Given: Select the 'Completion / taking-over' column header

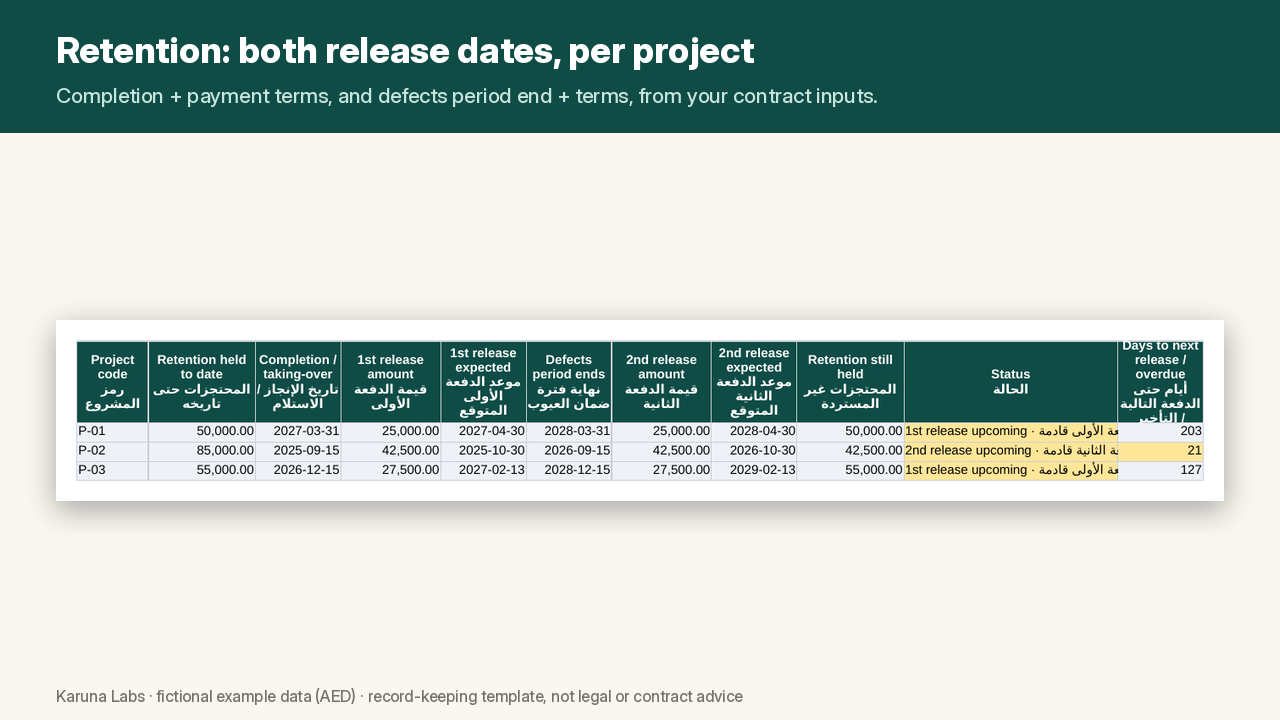Looking at the screenshot, I should click(298, 382).
